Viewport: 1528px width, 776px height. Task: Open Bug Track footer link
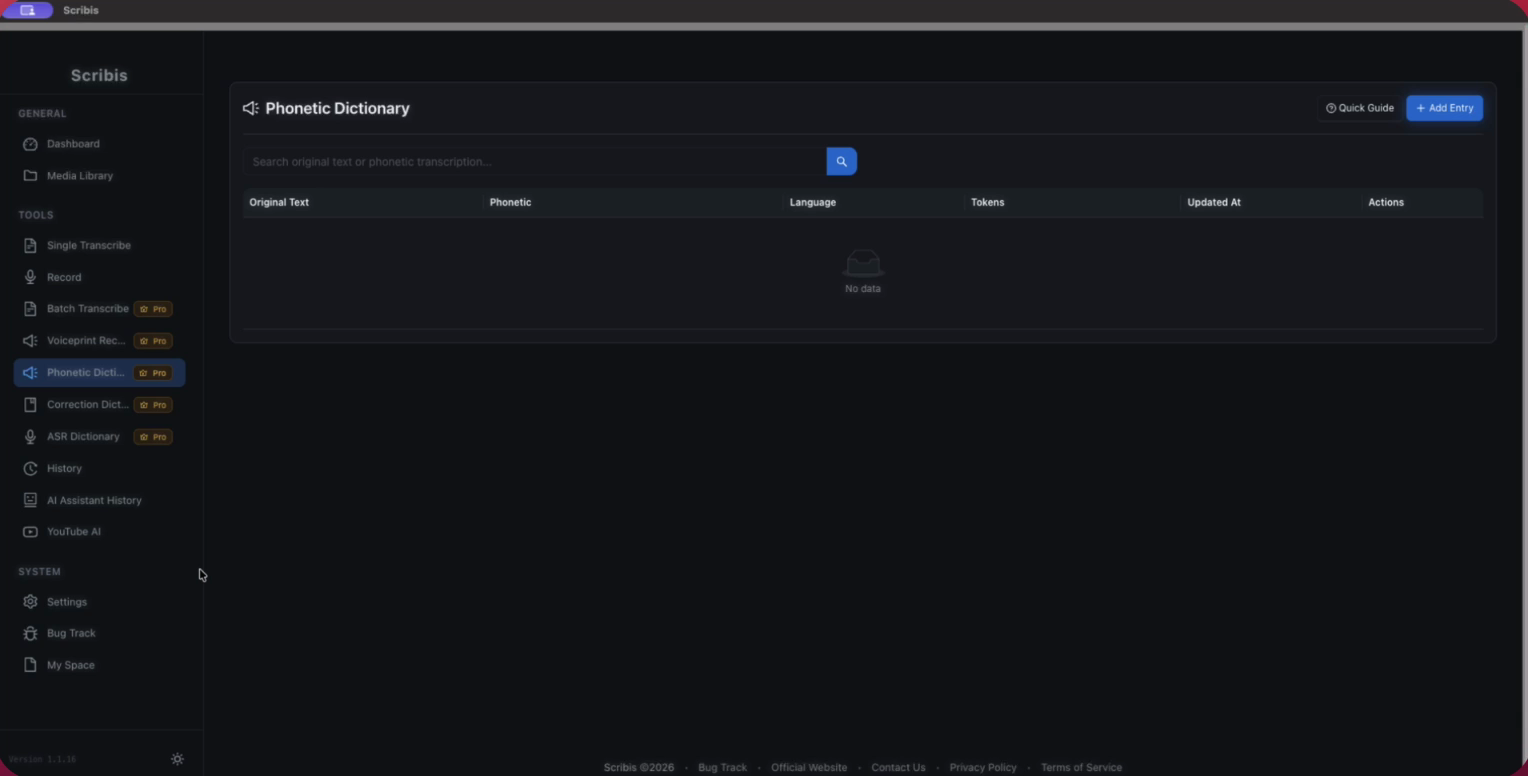tap(722, 768)
